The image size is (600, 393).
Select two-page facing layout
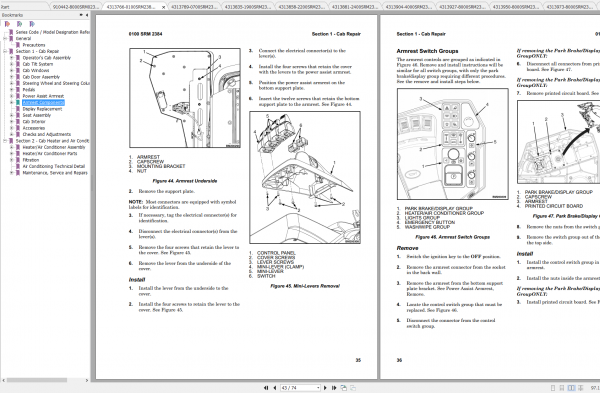point(571,388)
